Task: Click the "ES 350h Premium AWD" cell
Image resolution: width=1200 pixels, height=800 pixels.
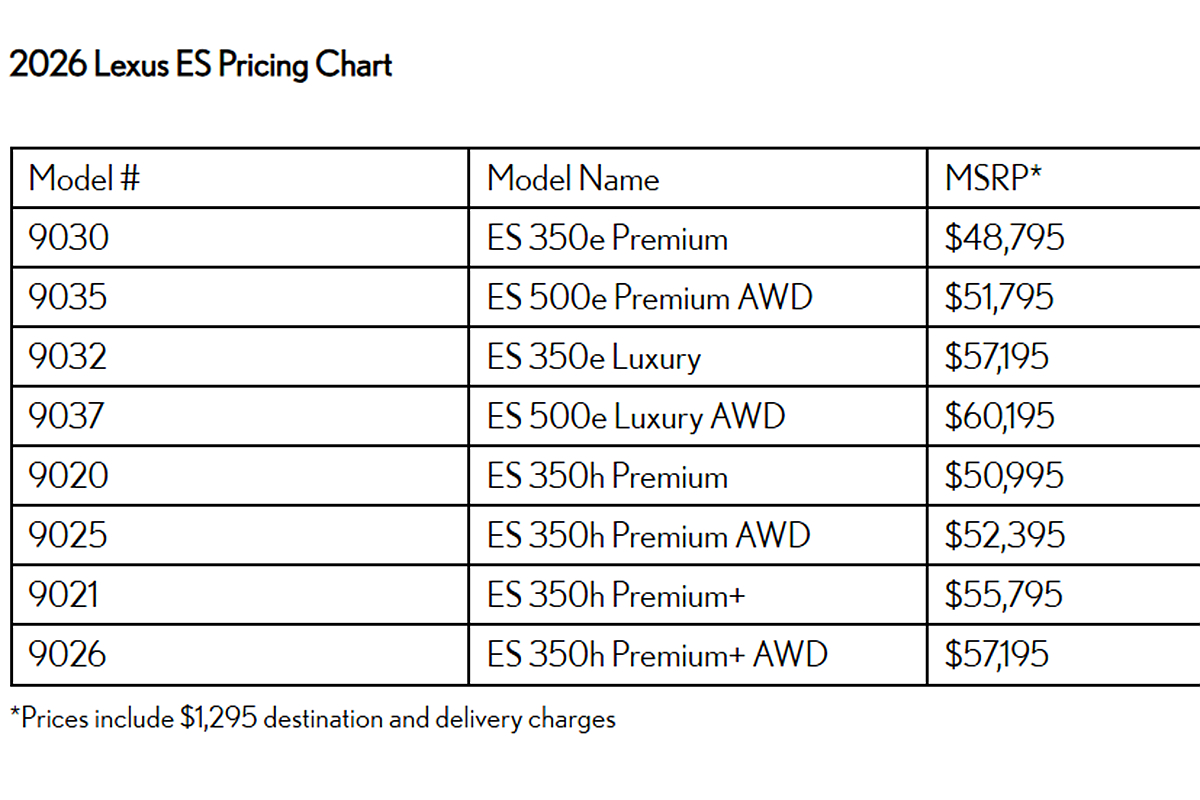Action: [x=648, y=536]
